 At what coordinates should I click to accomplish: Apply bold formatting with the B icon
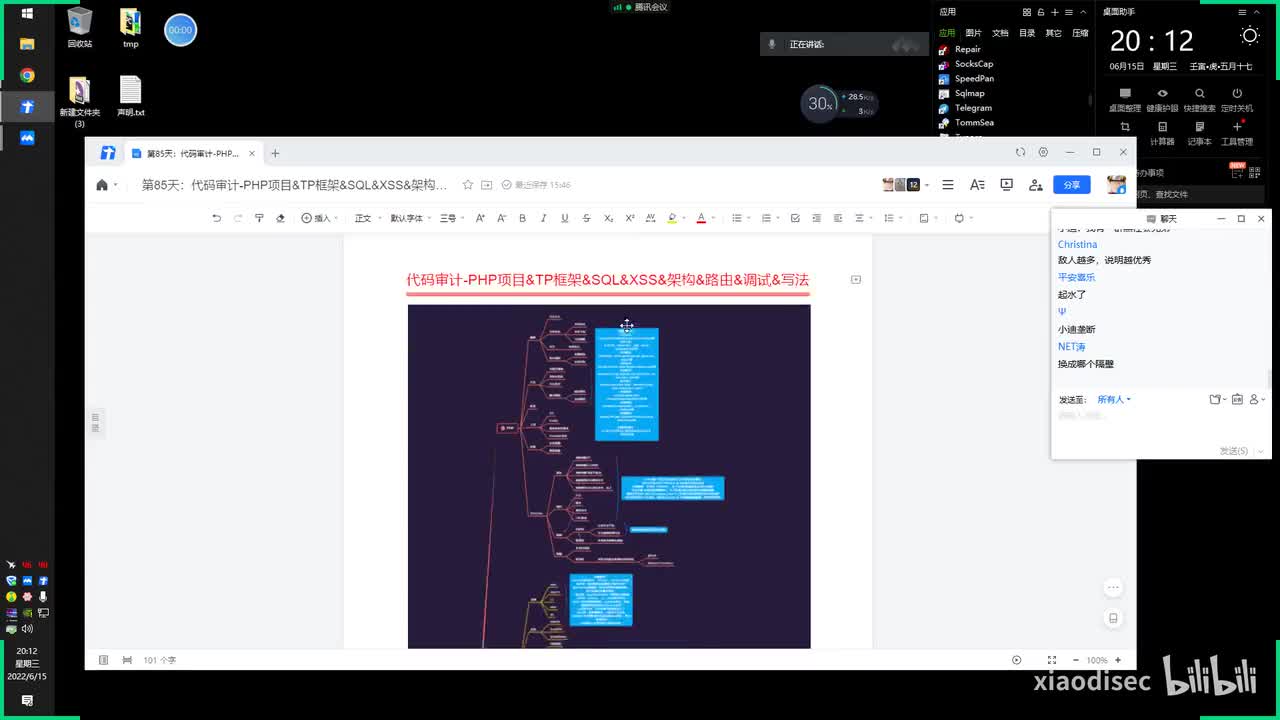[522, 218]
